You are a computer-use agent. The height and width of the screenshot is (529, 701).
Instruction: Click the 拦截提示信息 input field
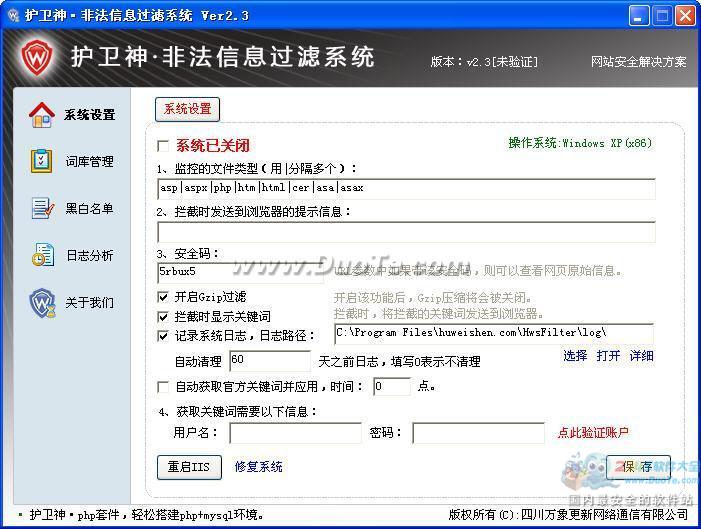(x=406, y=232)
